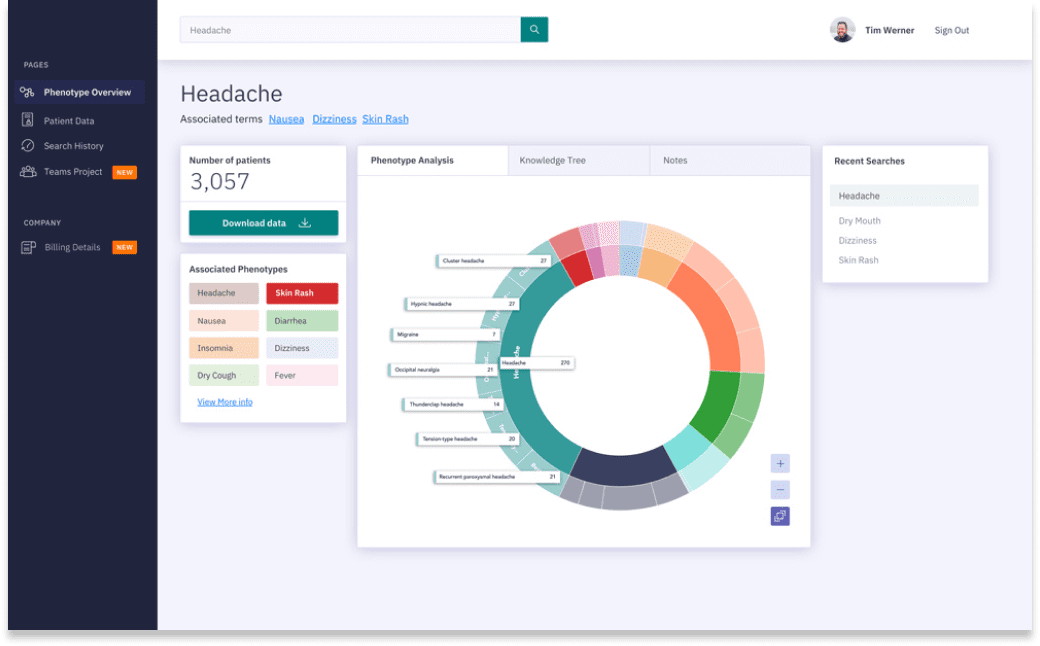
Task: Follow the Nausea associated term link
Action: pyautogui.click(x=286, y=119)
